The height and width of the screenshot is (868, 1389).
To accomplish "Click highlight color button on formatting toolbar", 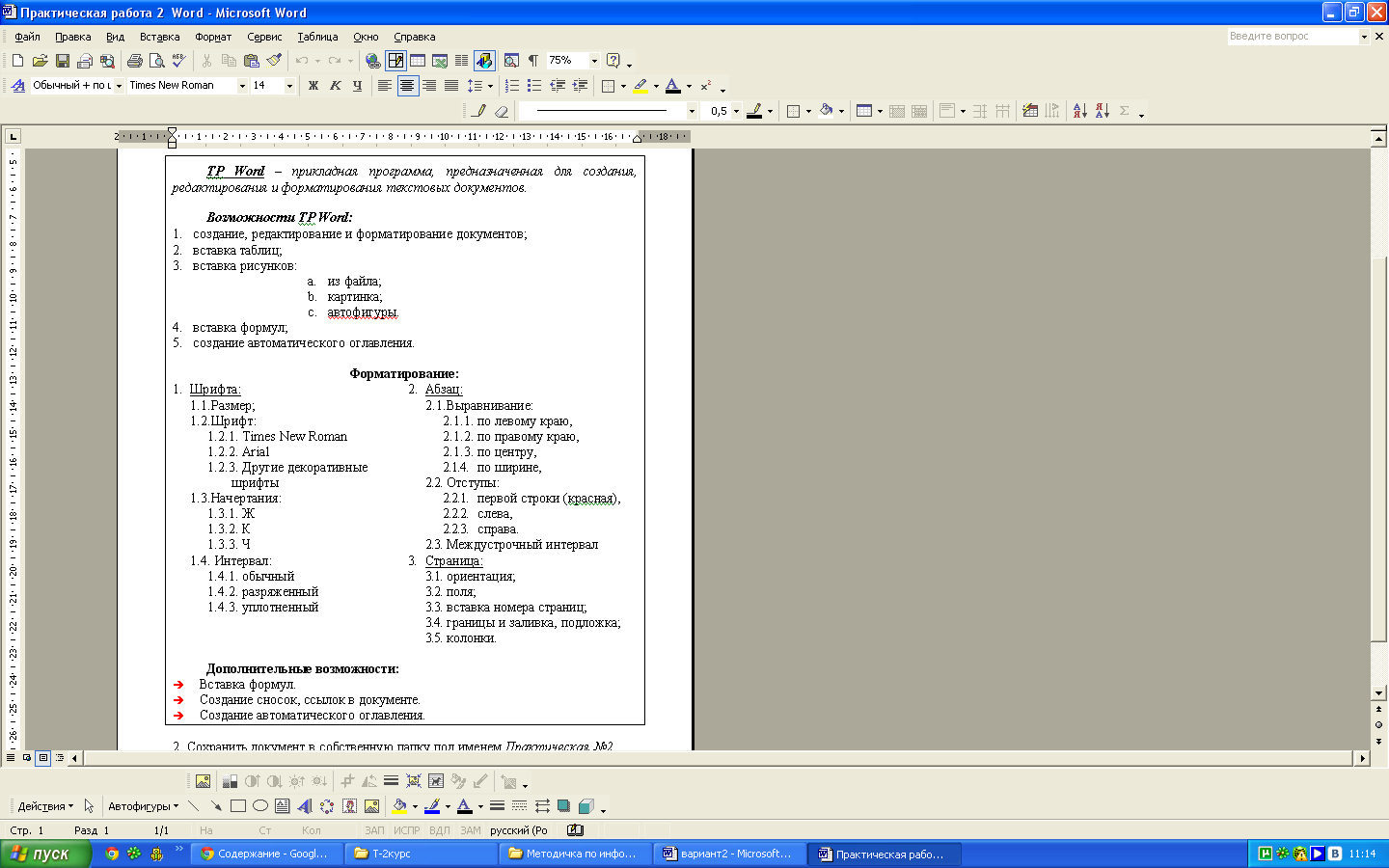I will coord(640,86).
